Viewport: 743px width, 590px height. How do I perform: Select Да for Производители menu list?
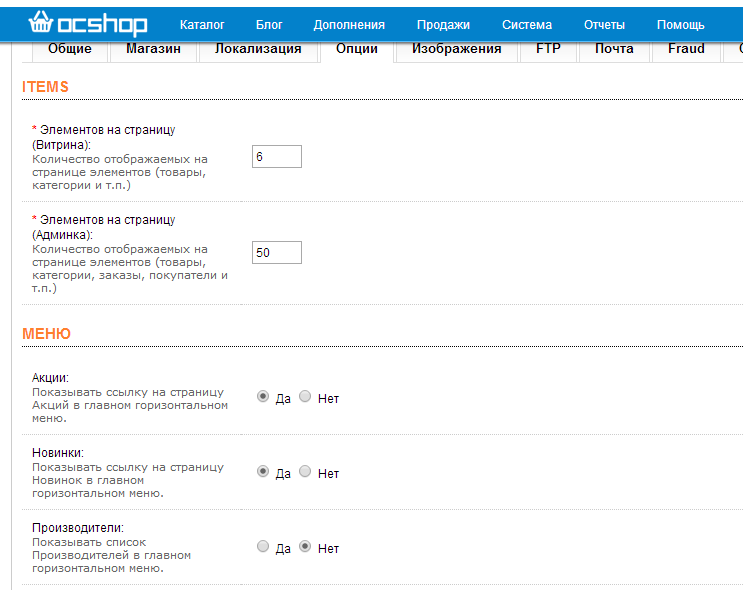pos(263,547)
